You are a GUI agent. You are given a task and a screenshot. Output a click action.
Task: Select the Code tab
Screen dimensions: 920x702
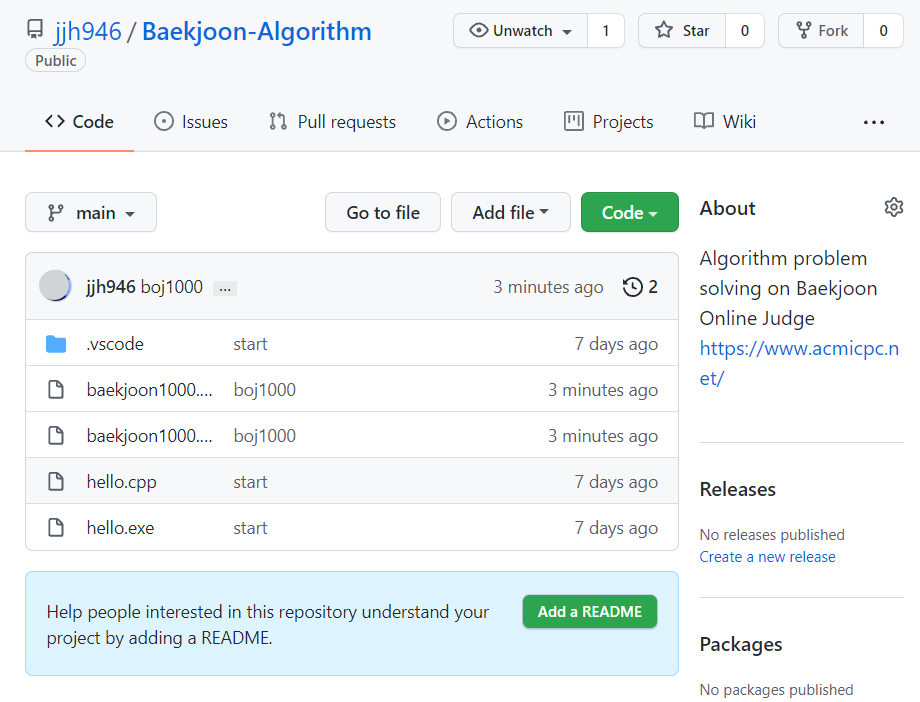click(x=79, y=122)
